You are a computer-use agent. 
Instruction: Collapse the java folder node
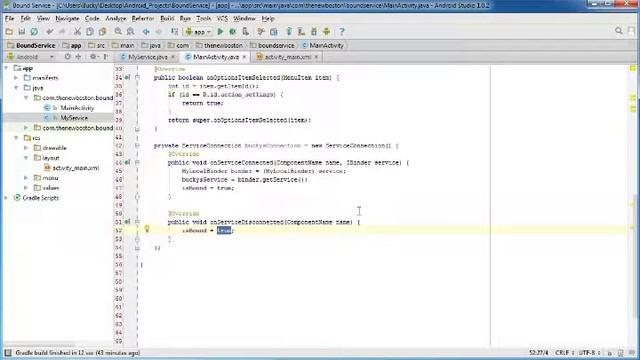pyautogui.click(x=16, y=88)
